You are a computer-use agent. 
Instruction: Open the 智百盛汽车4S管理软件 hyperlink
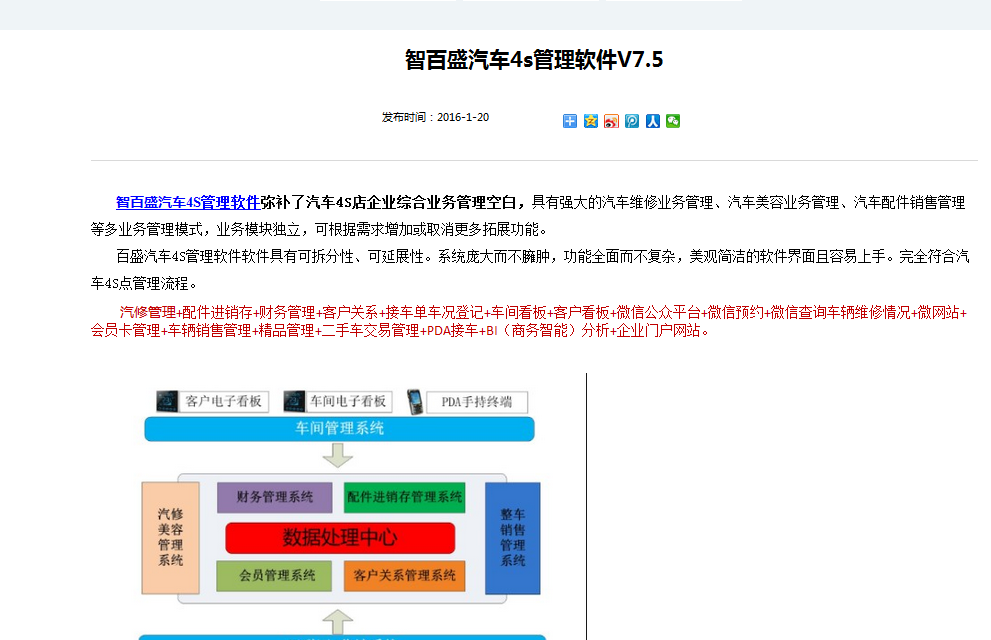tap(188, 202)
